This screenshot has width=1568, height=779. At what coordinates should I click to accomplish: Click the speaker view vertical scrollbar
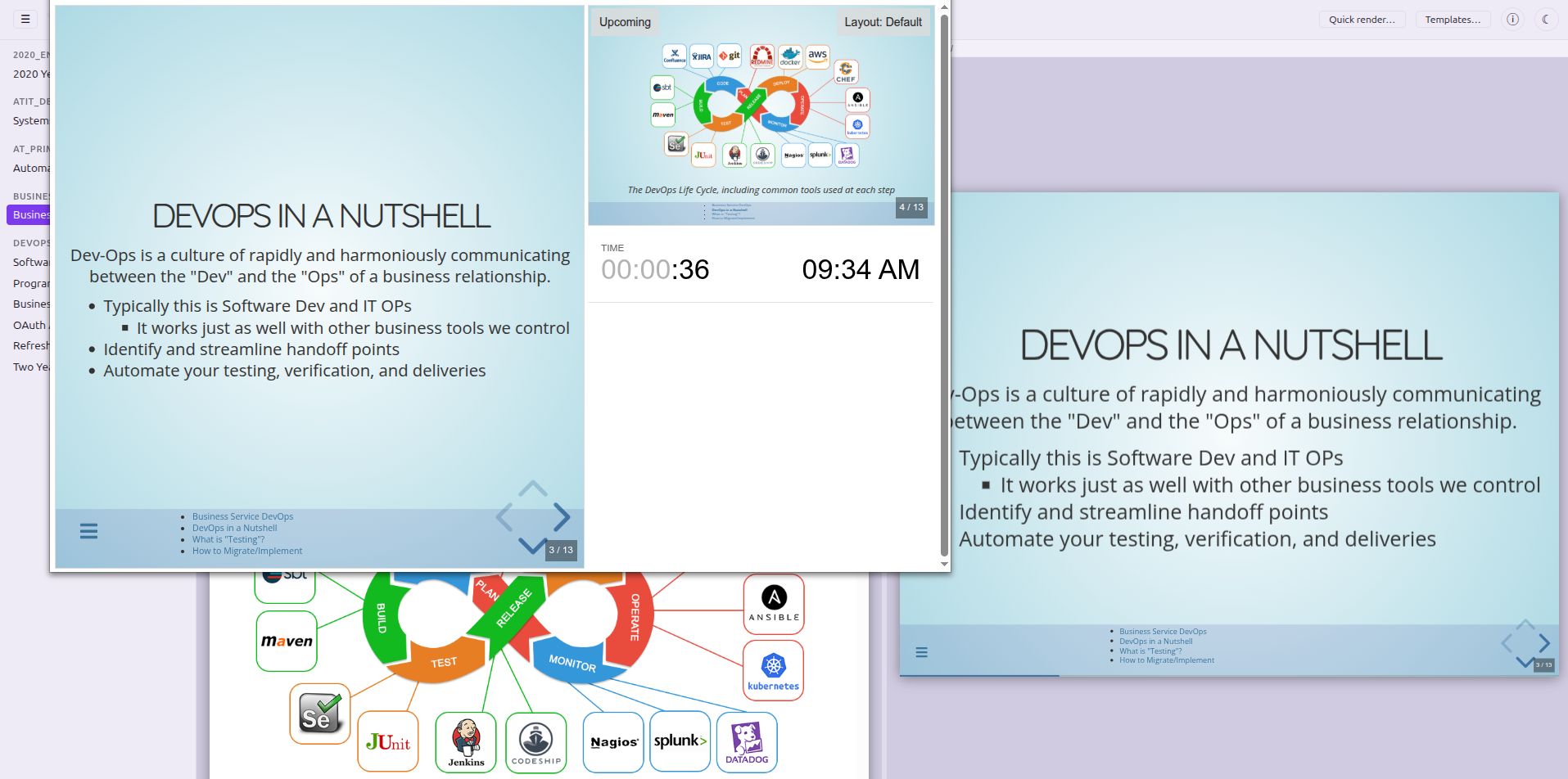point(944,286)
